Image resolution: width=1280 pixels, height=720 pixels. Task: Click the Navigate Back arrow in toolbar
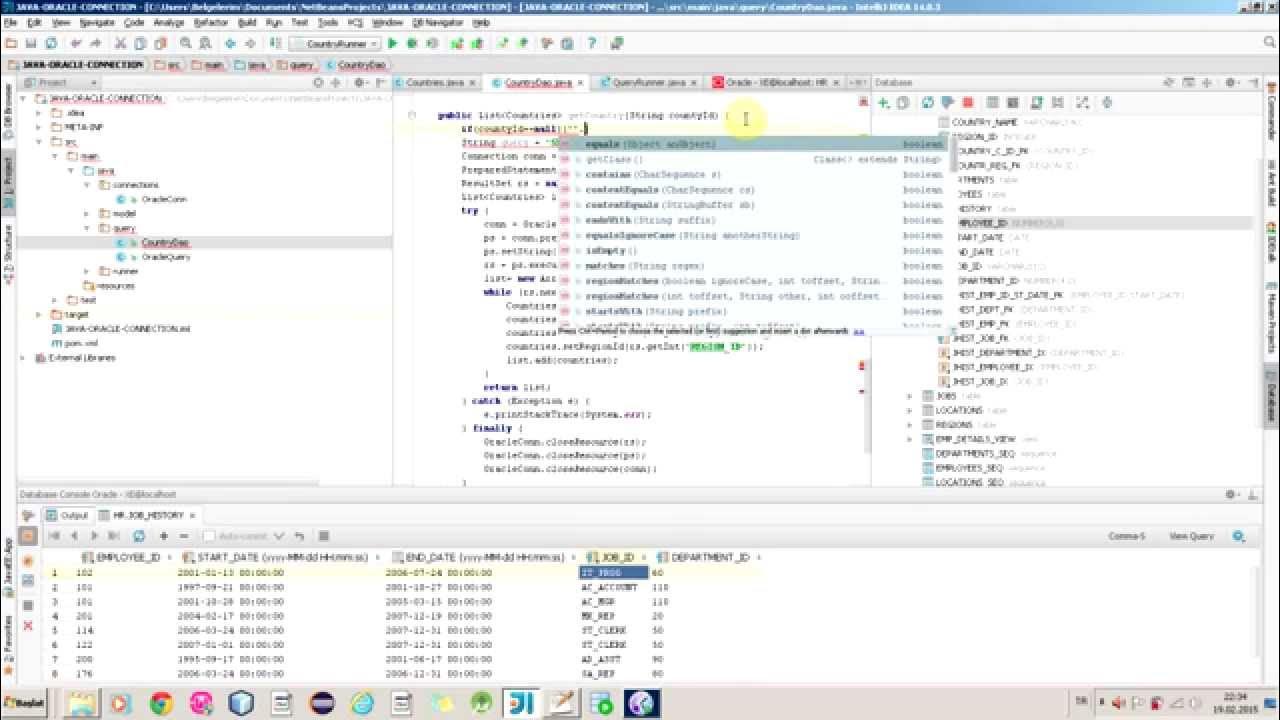pos(230,44)
